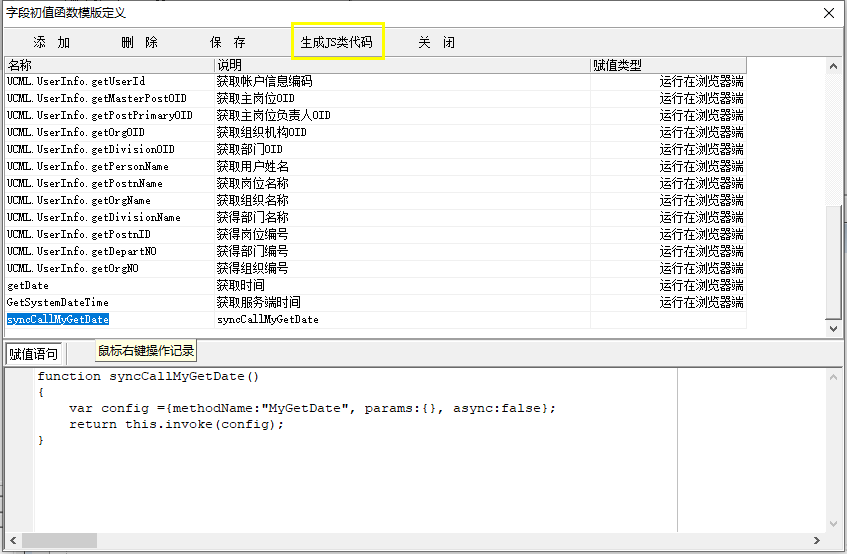Click the 添加 toolbar button
This screenshot has height=554, width=847.
pos(52,43)
